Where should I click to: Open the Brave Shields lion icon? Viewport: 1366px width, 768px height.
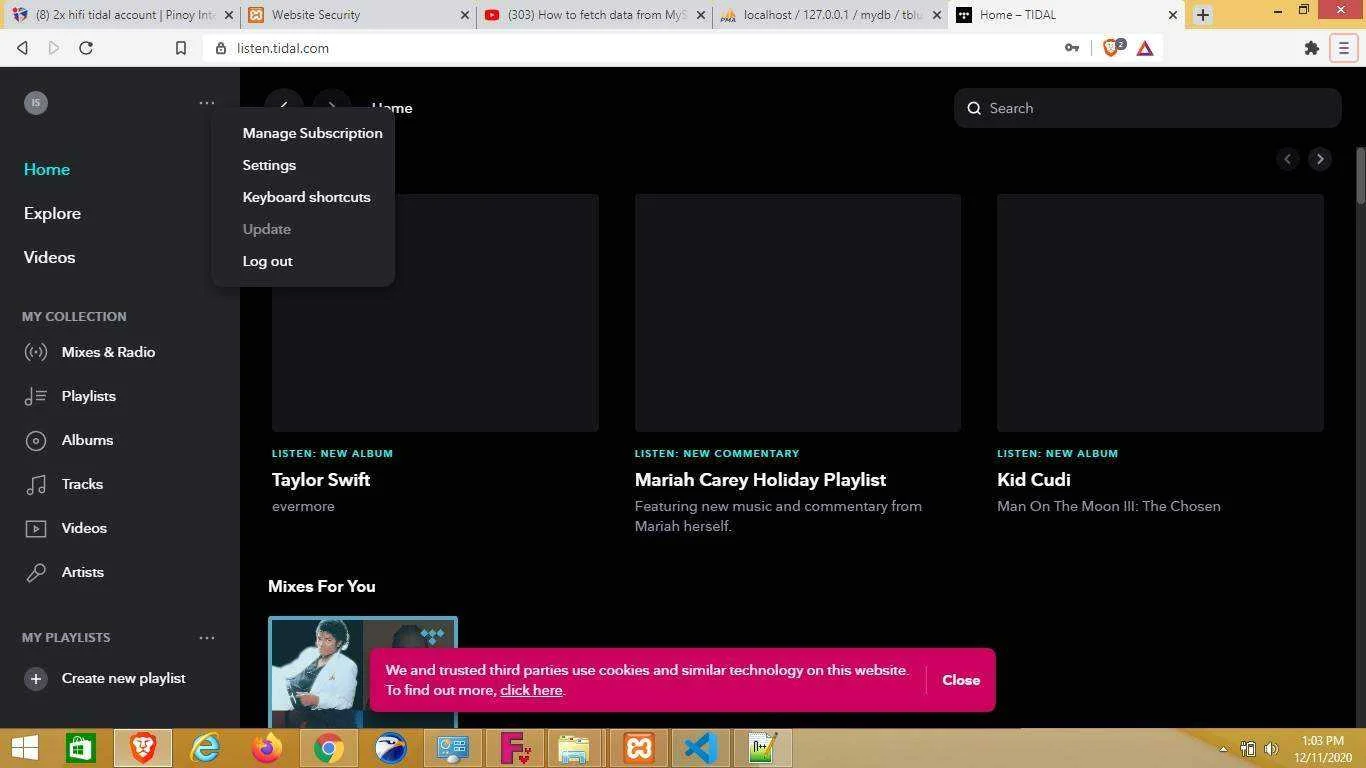(x=1111, y=48)
